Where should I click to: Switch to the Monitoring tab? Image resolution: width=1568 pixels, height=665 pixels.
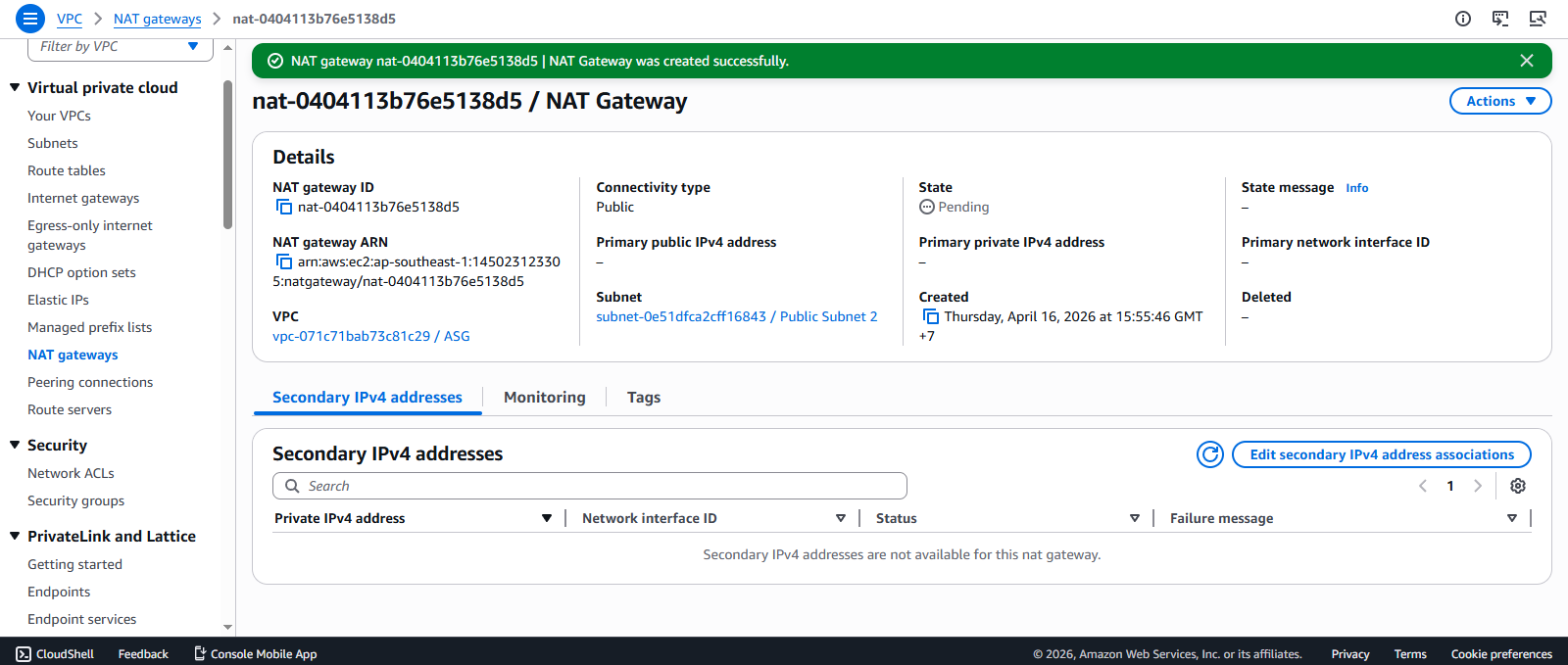click(x=545, y=397)
